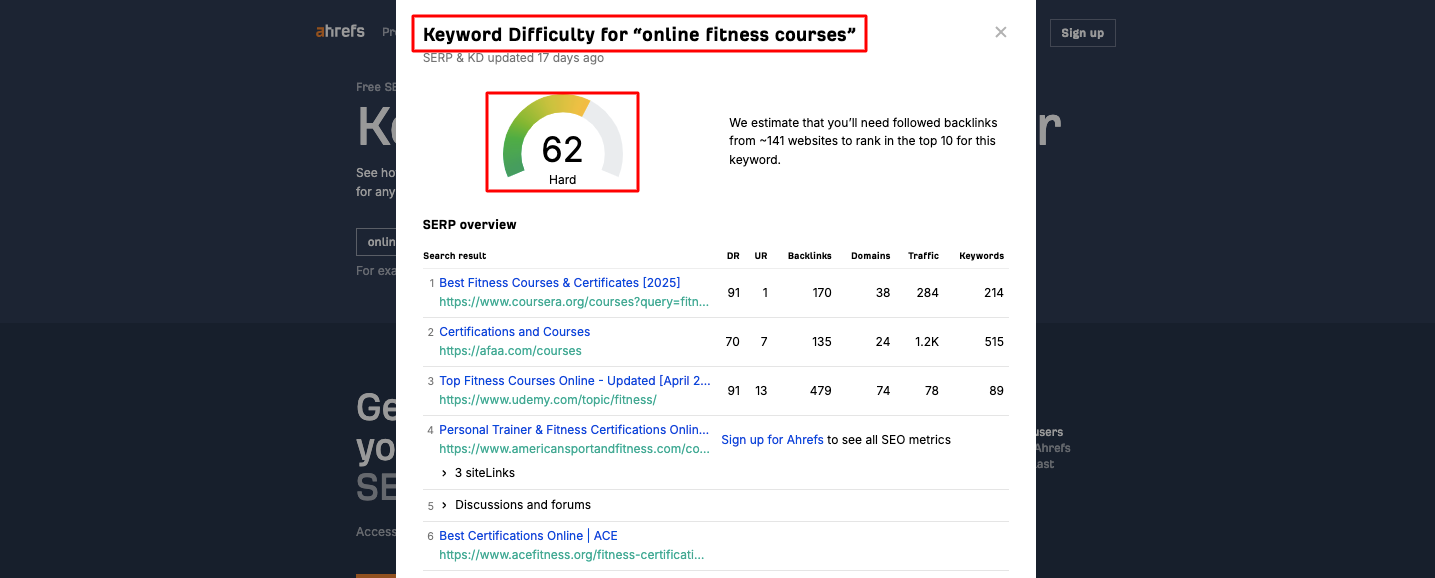Open the coursera.org courses URL
This screenshot has width=1435, height=578.
click(575, 301)
